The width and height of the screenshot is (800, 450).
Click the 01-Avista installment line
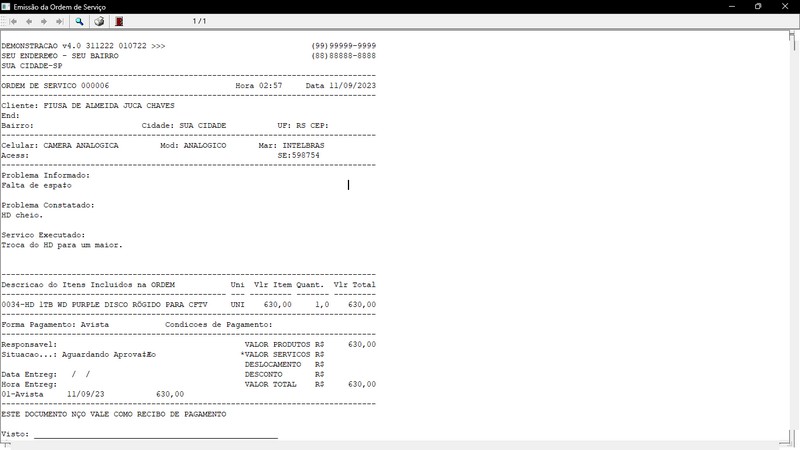92,394
